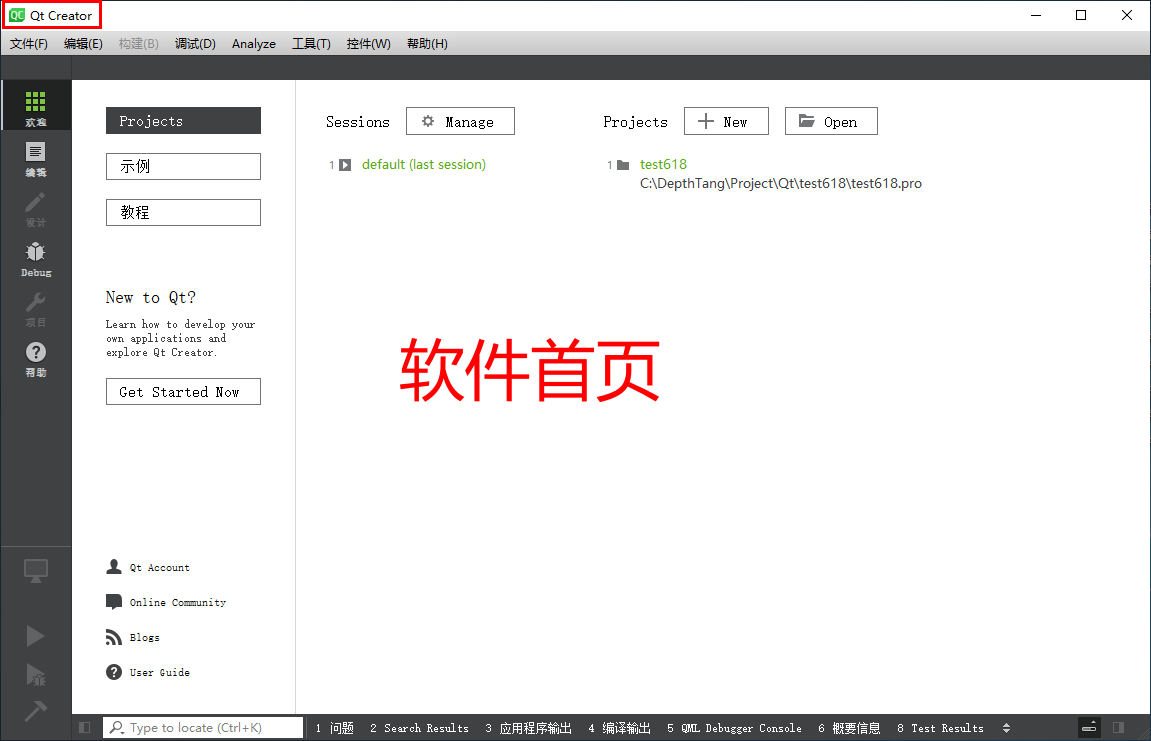The width and height of the screenshot is (1151, 741).
Task: Click the Run play button
Action: click(x=35, y=636)
